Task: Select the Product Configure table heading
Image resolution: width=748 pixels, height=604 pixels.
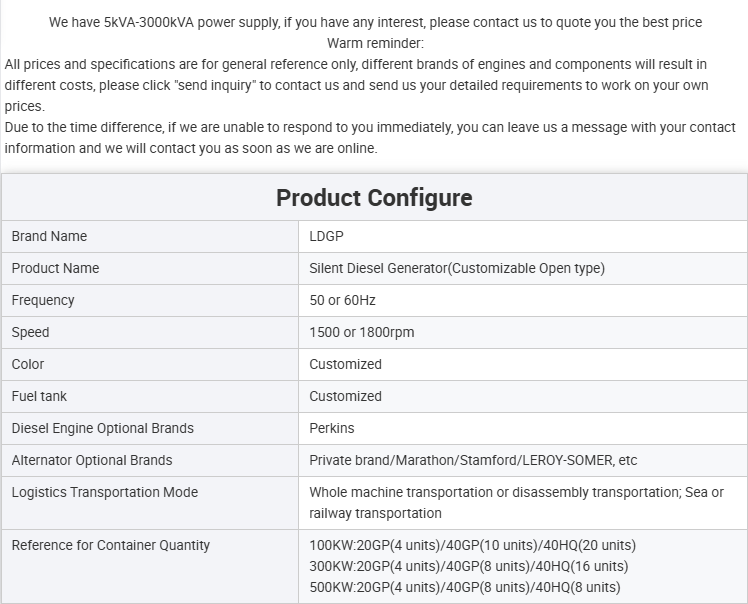Action: [374, 198]
